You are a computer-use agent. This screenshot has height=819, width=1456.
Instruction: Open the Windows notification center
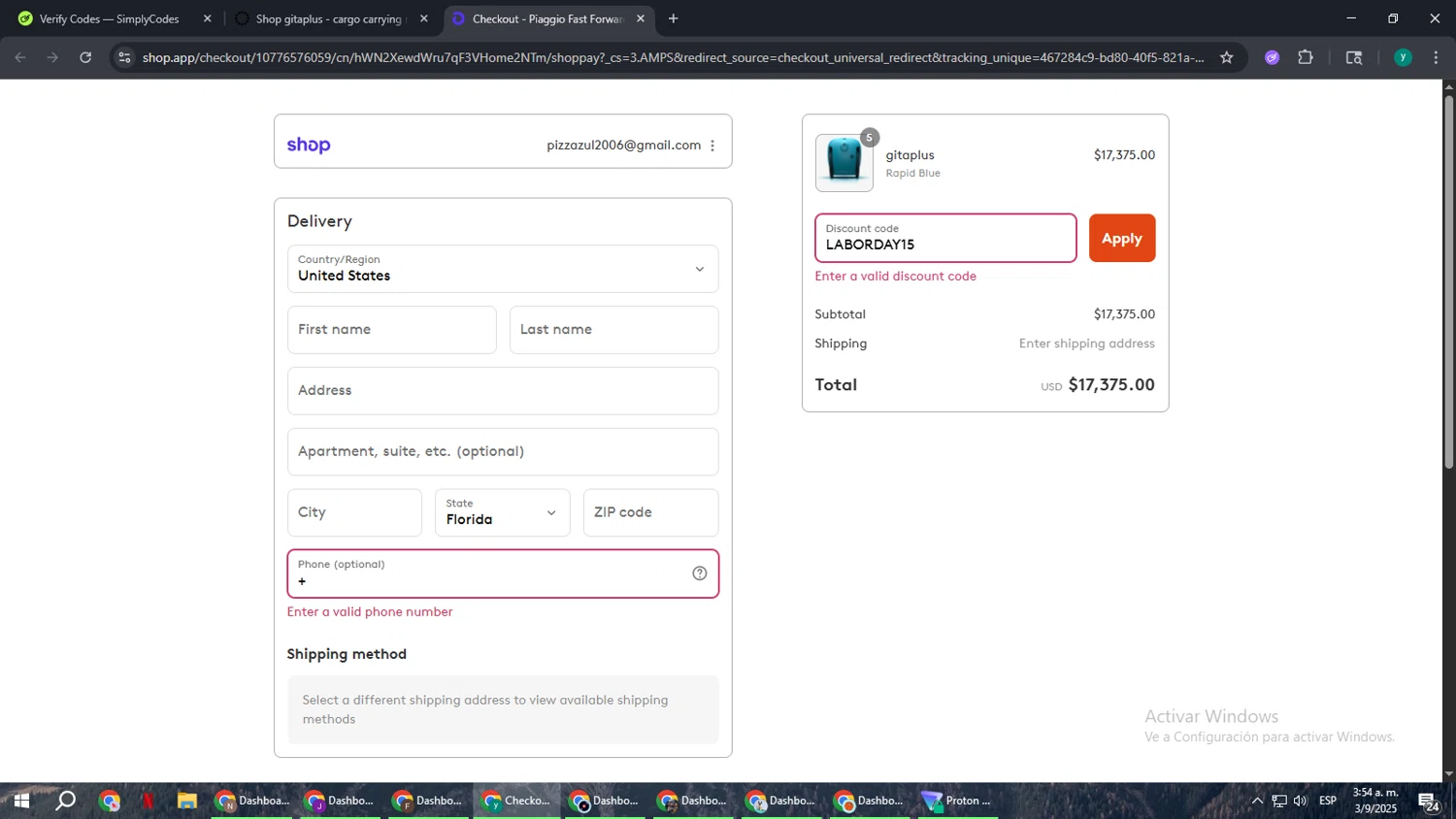(x=1429, y=802)
